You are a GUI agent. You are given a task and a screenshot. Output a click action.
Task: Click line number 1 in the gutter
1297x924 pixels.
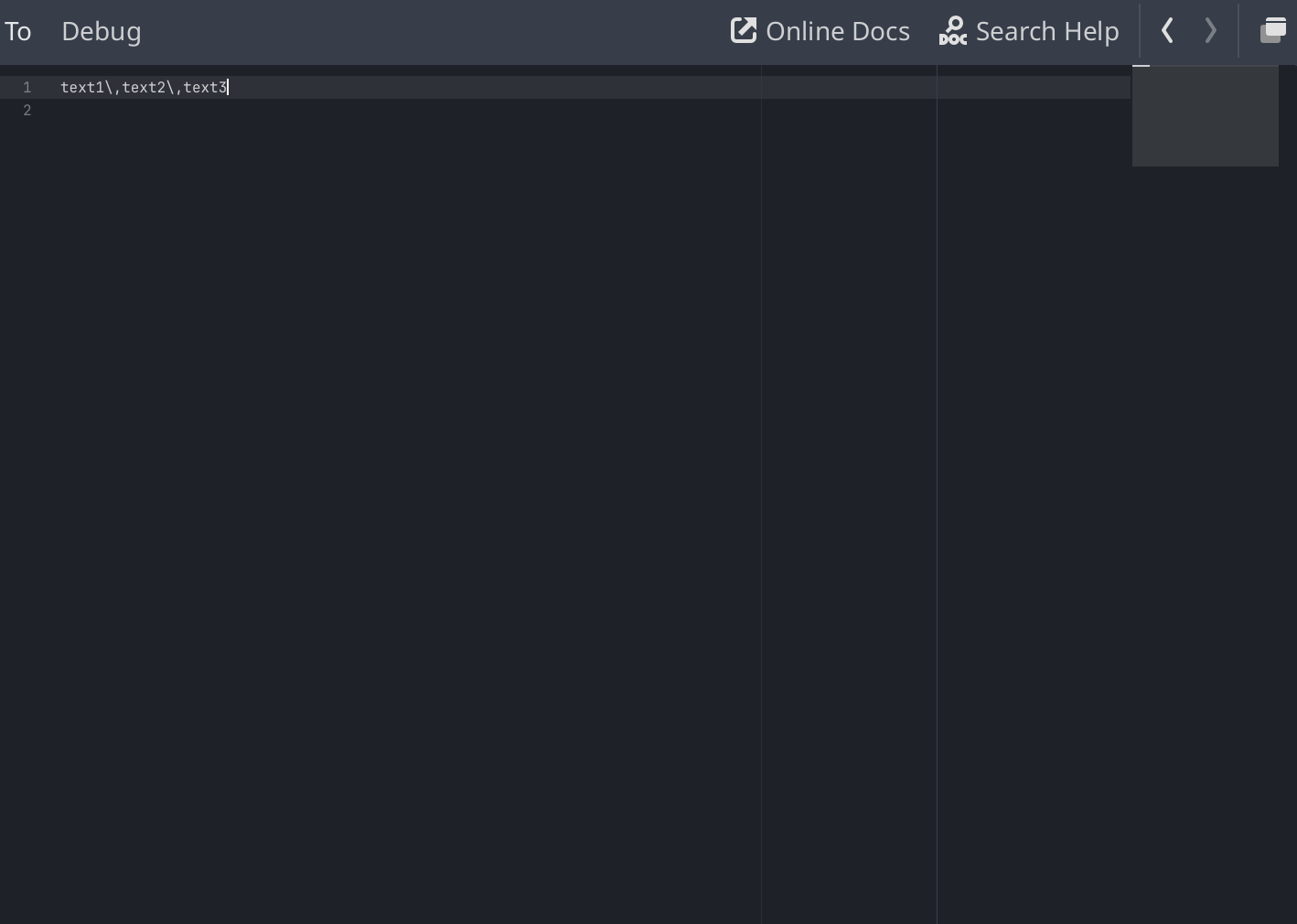click(27, 88)
